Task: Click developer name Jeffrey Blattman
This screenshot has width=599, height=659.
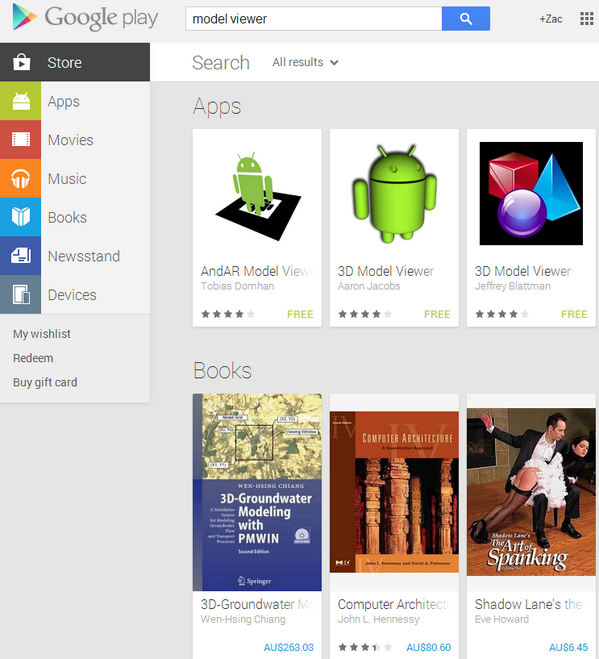Action: pos(512,286)
